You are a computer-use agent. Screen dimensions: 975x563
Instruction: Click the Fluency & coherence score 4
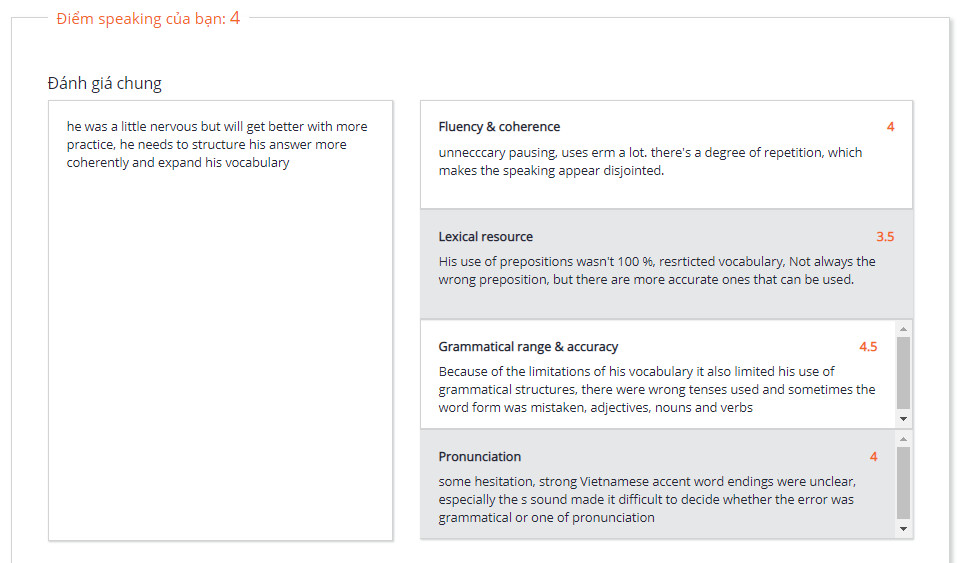pyautogui.click(x=890, y=127)
